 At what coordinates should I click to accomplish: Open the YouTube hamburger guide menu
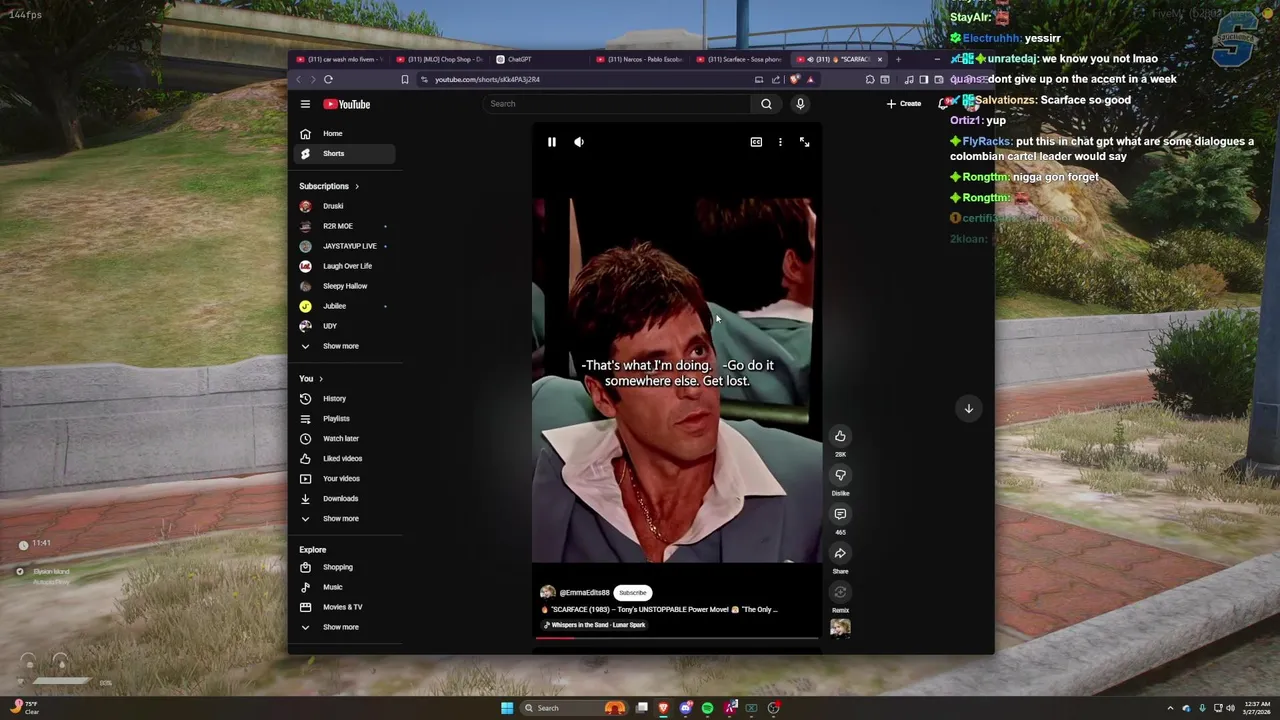pyautogui.click(x=305, y=104)
